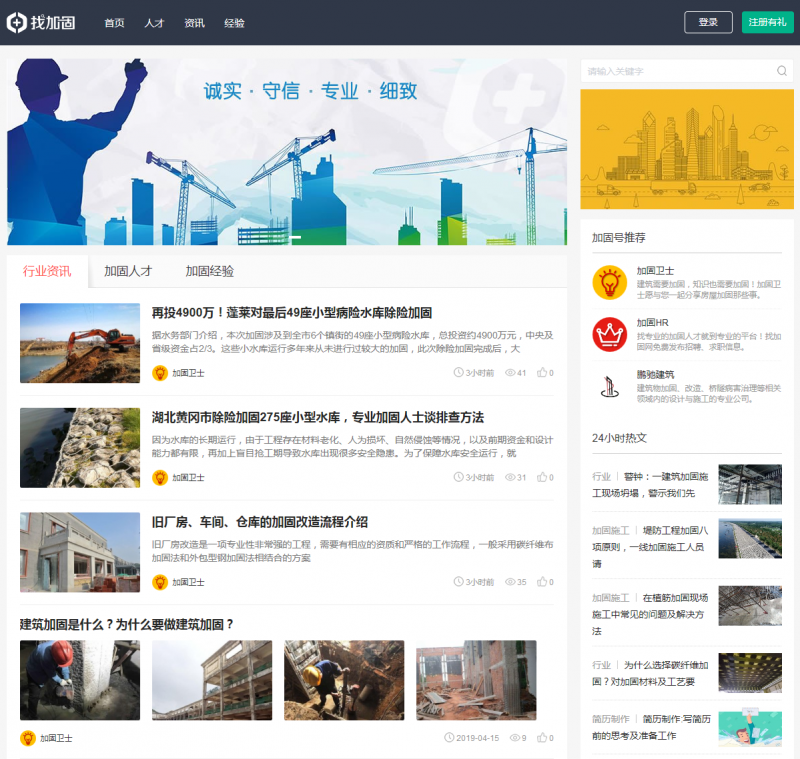Click the 登录 button
This screenshot has height=759, width=800.
coord(708,22)
